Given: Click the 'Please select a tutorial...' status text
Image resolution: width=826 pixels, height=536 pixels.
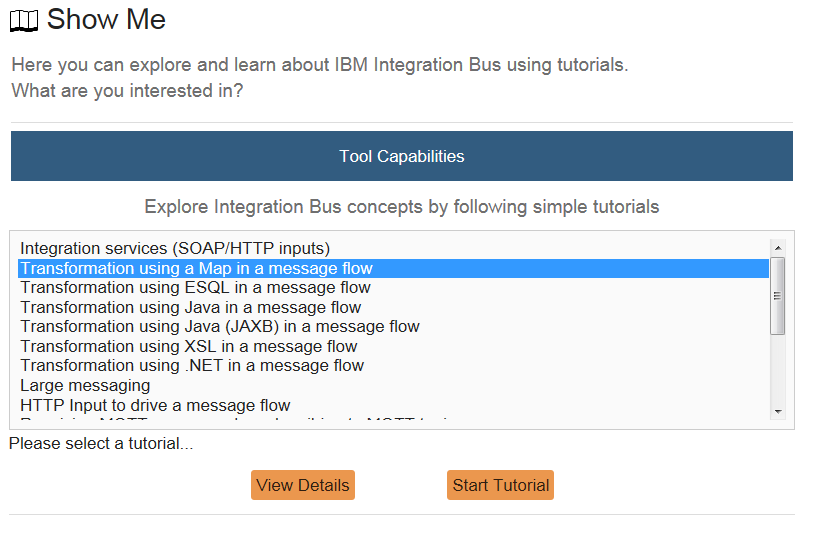Looking at the screenshot, I should [101, 443].
